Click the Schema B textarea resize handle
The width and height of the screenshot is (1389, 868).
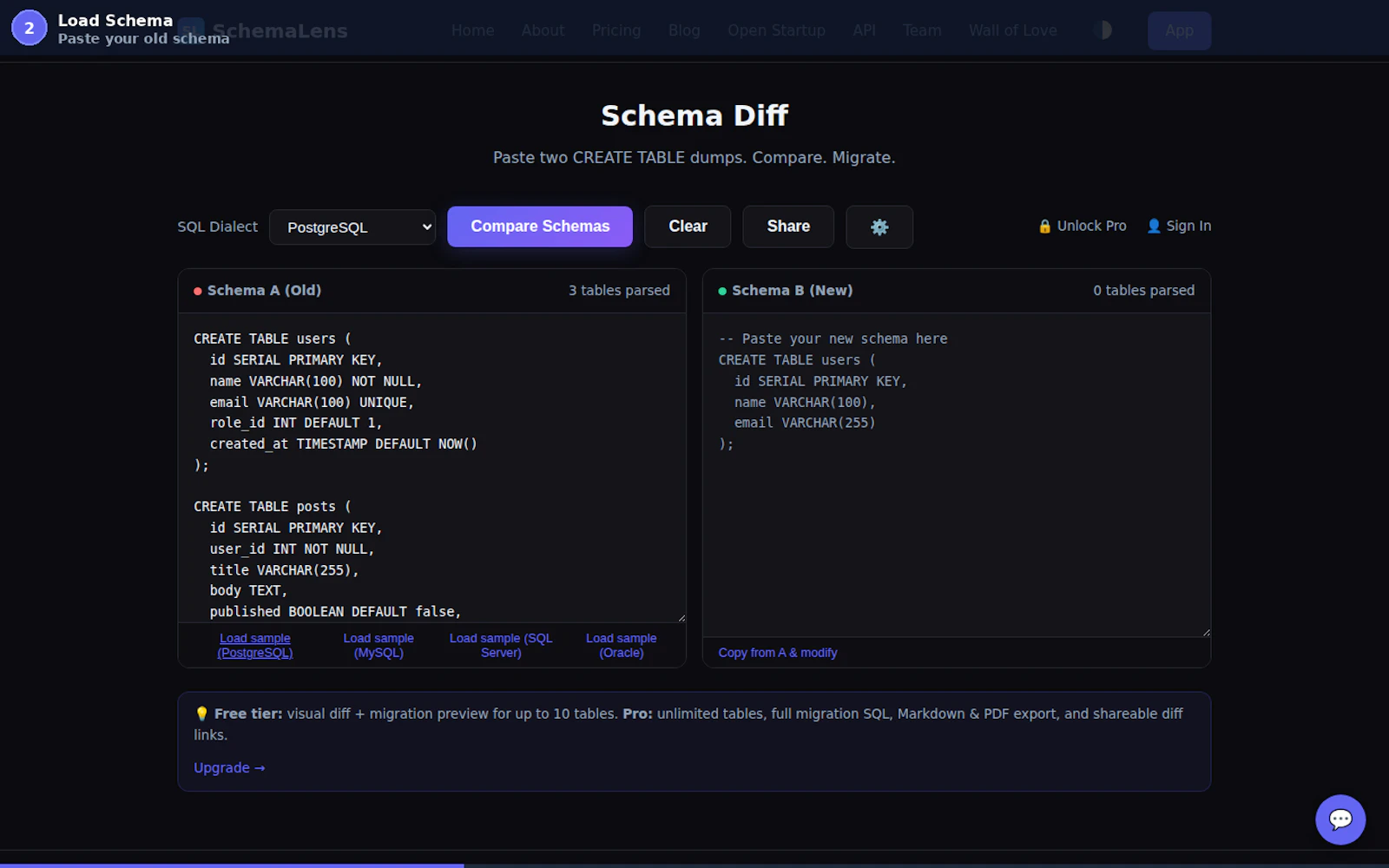(x=1206, y=632)
